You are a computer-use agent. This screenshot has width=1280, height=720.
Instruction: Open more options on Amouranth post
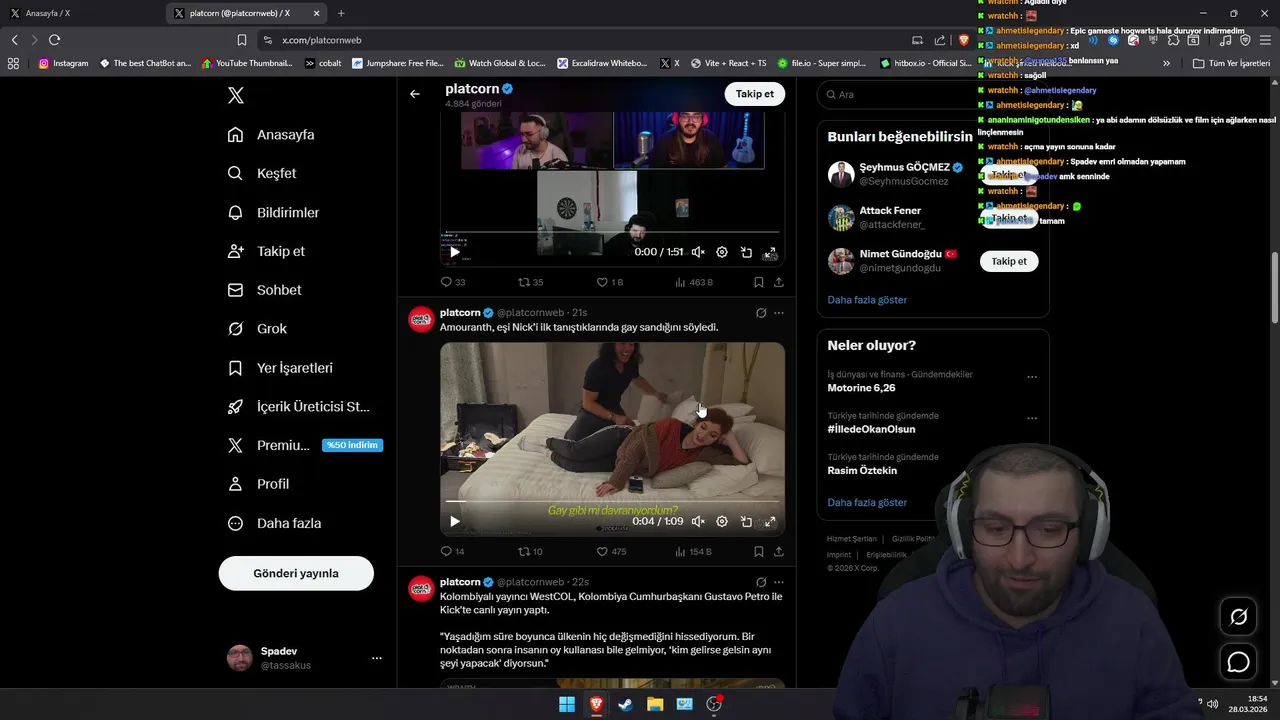coord(779,313)
